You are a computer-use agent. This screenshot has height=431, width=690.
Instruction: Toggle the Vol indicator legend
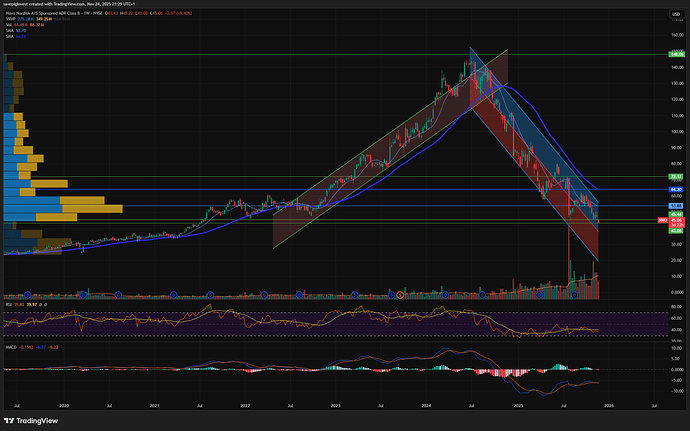(9, 25)
